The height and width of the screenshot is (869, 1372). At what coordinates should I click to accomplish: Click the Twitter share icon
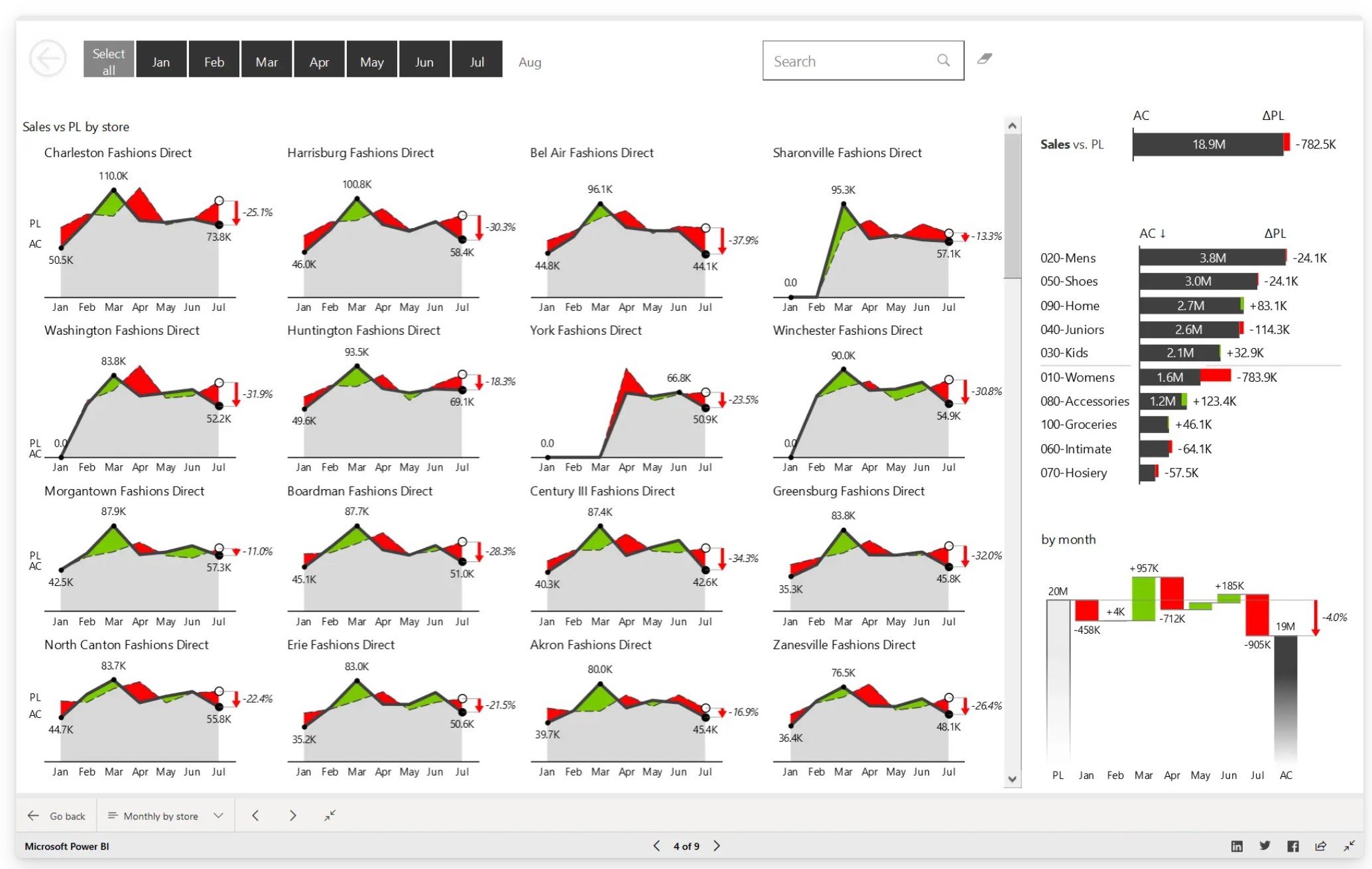tap(1265, 846)
